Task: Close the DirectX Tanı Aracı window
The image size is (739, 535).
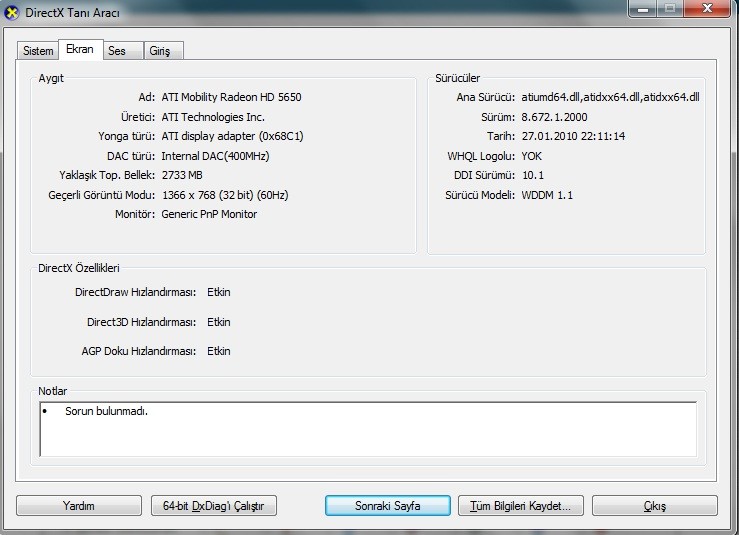Action: point(707,8)
